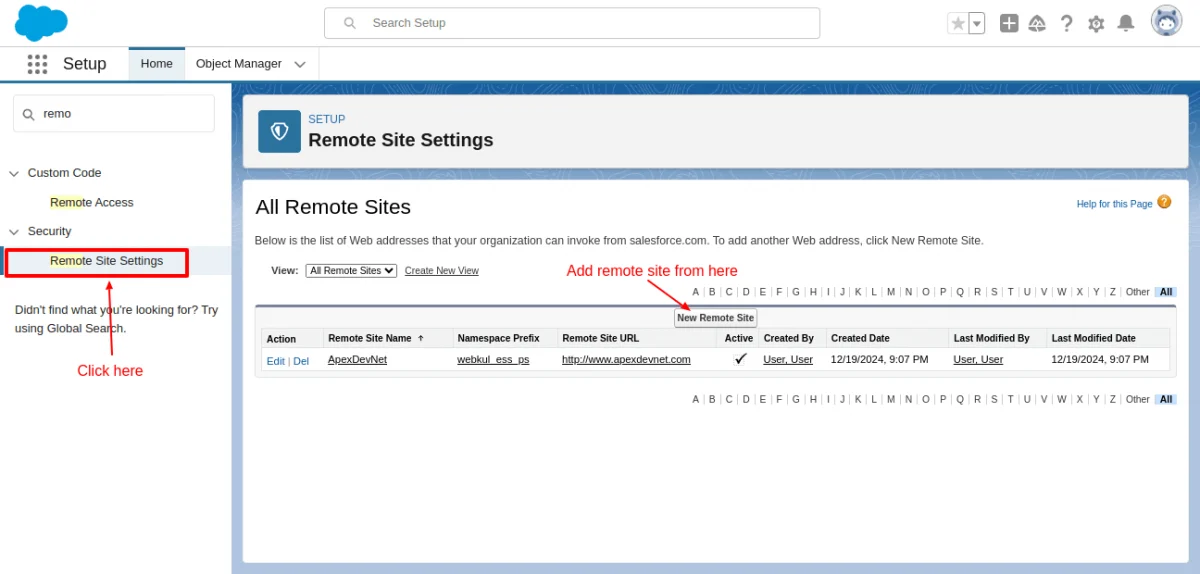This screenshot has height=574, width=1200.
Task: Open the Trailhead guidance icon
Action: point(1037,23)
